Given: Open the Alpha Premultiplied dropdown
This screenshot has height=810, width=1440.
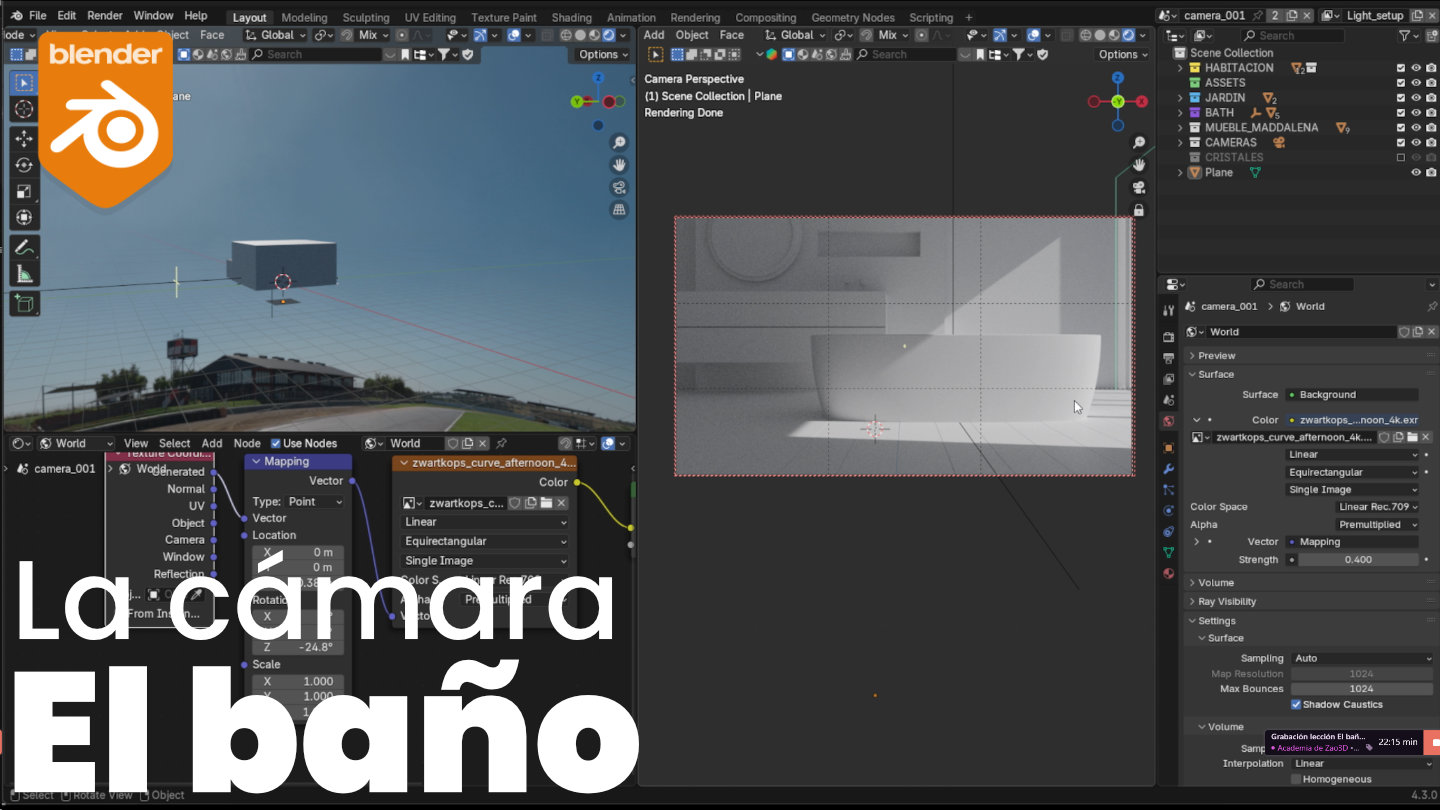Looking at the screenshot, I should coord(1378,525).
